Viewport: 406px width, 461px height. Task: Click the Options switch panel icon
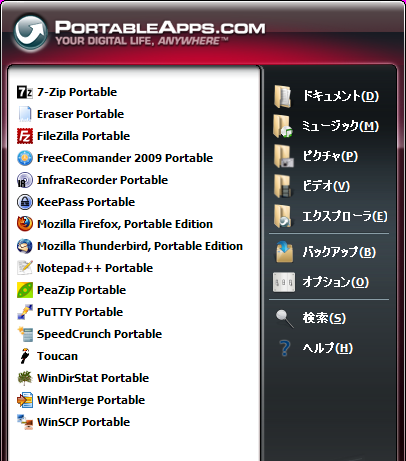pos(284,282)
